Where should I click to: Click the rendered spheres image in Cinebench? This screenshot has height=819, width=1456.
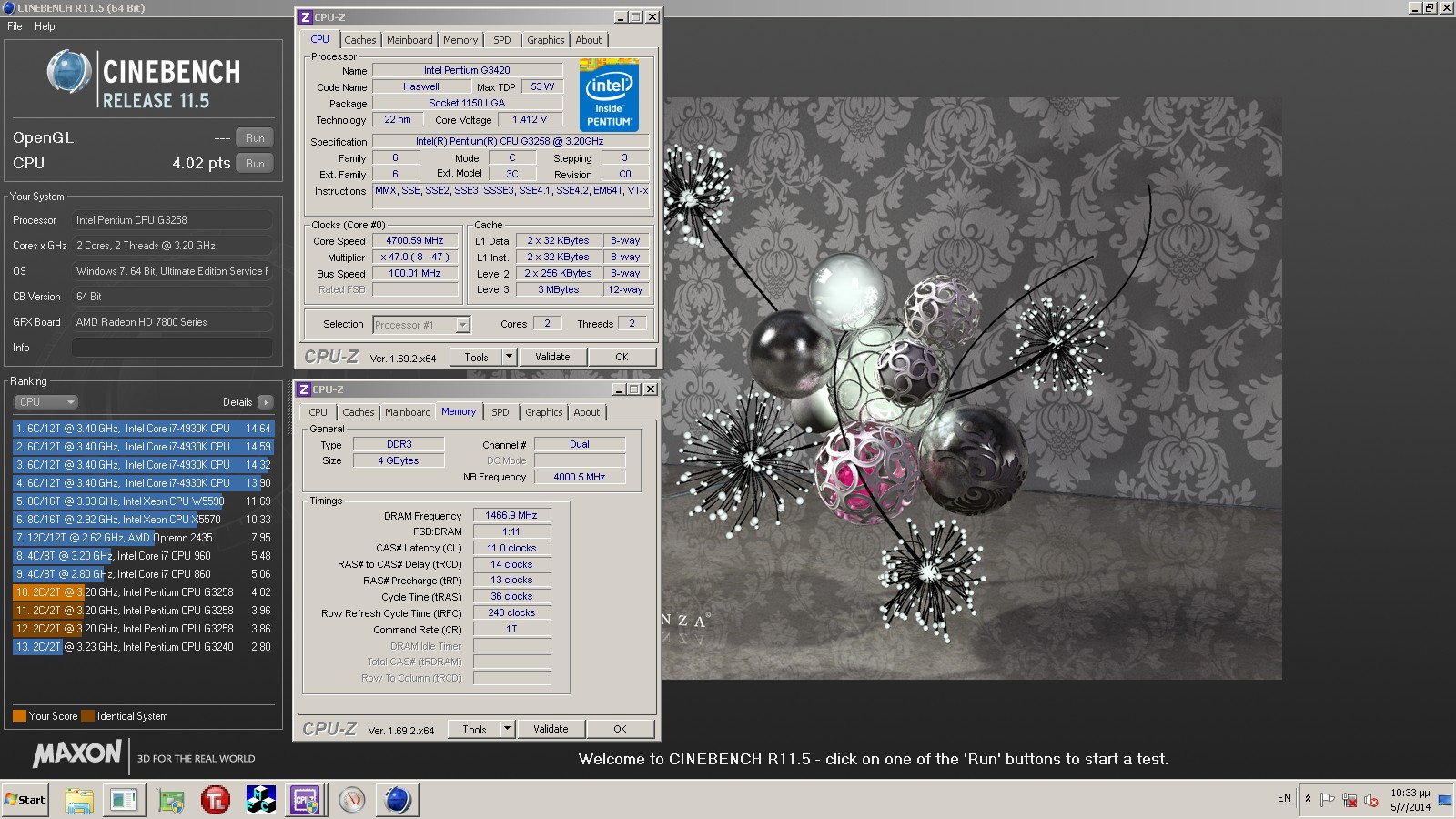[972, 389]
